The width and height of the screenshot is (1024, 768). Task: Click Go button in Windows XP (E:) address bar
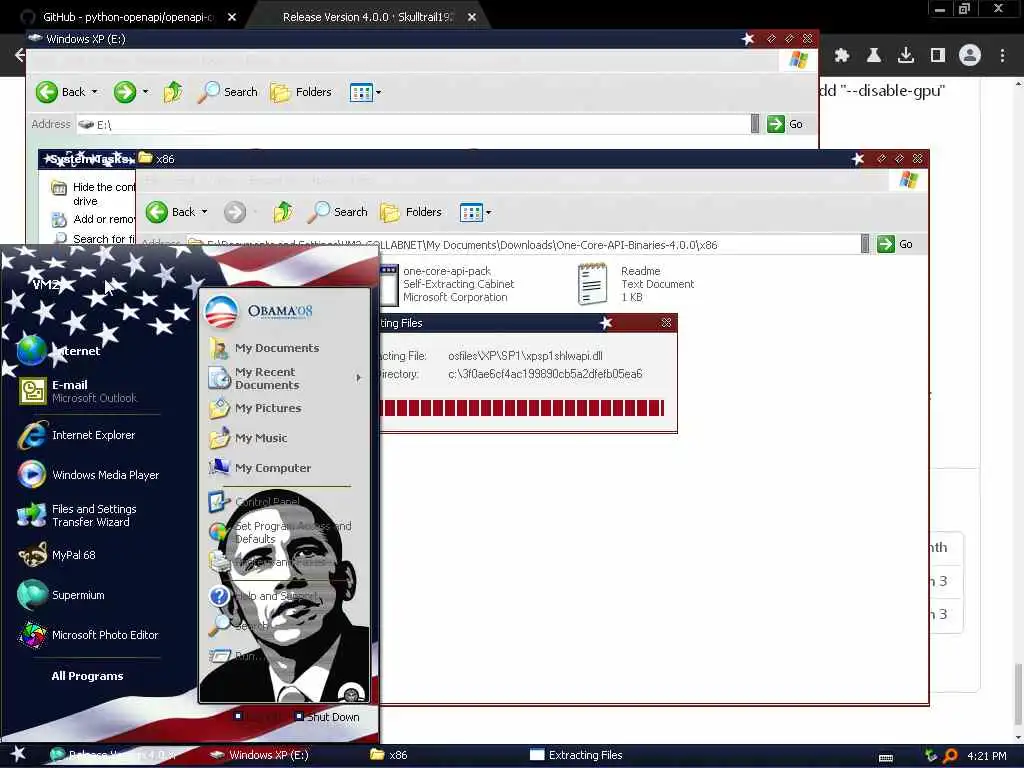point(786,124)
